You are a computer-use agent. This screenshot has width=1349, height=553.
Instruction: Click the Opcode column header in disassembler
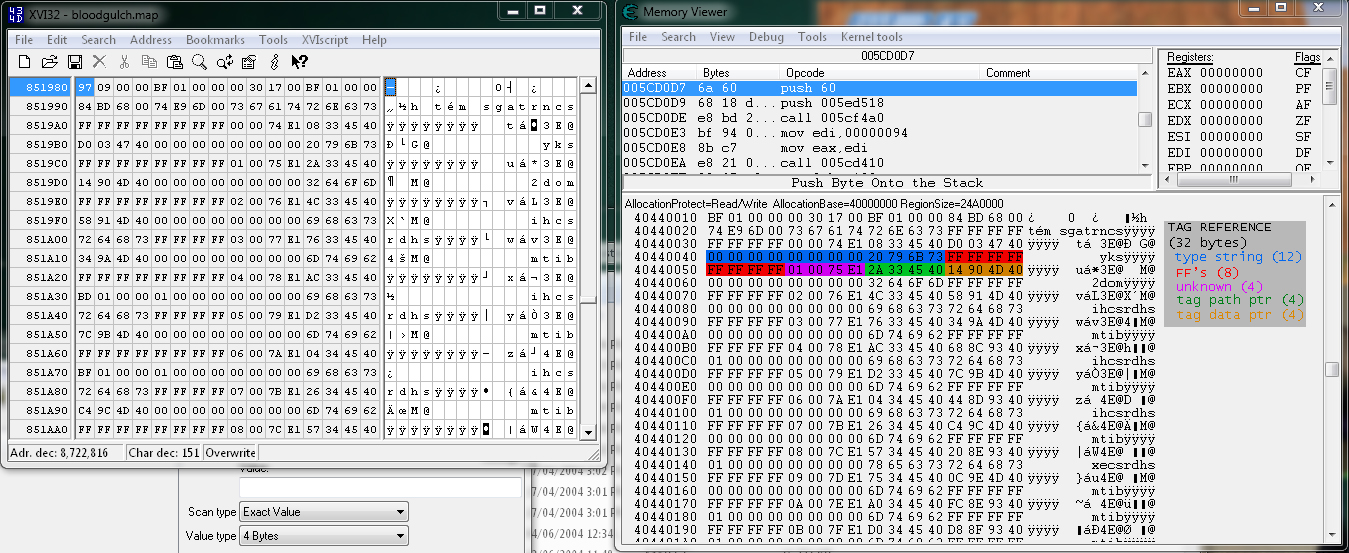pos(880,73)
